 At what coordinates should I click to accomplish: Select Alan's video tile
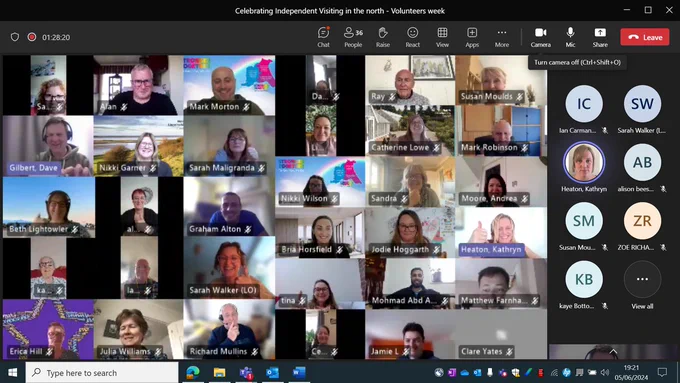tap(138, 85)
